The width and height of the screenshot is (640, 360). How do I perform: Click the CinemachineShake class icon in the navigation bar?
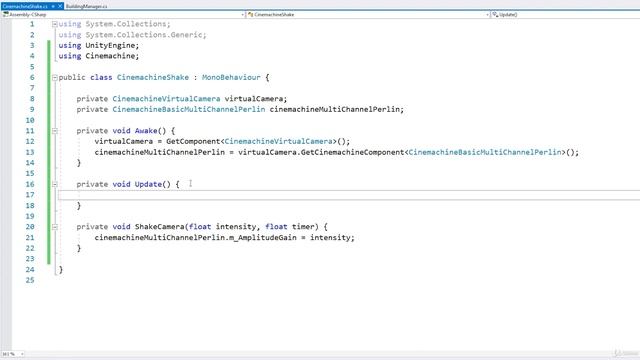(251, 15)
